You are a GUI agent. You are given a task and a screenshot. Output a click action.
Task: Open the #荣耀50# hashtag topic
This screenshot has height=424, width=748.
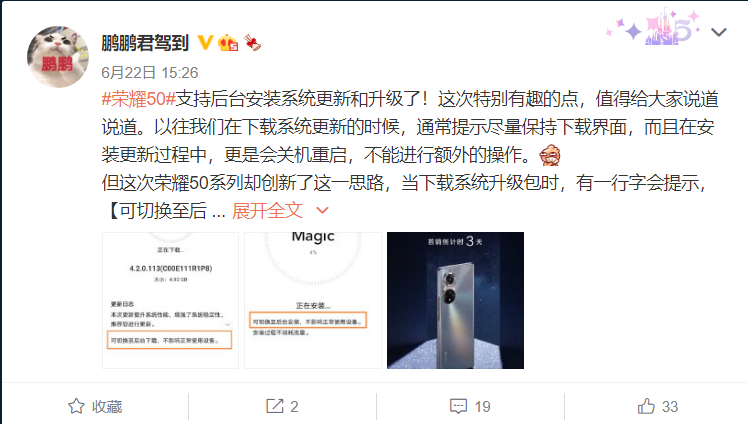pyautogui.click(x=139, y=99)
